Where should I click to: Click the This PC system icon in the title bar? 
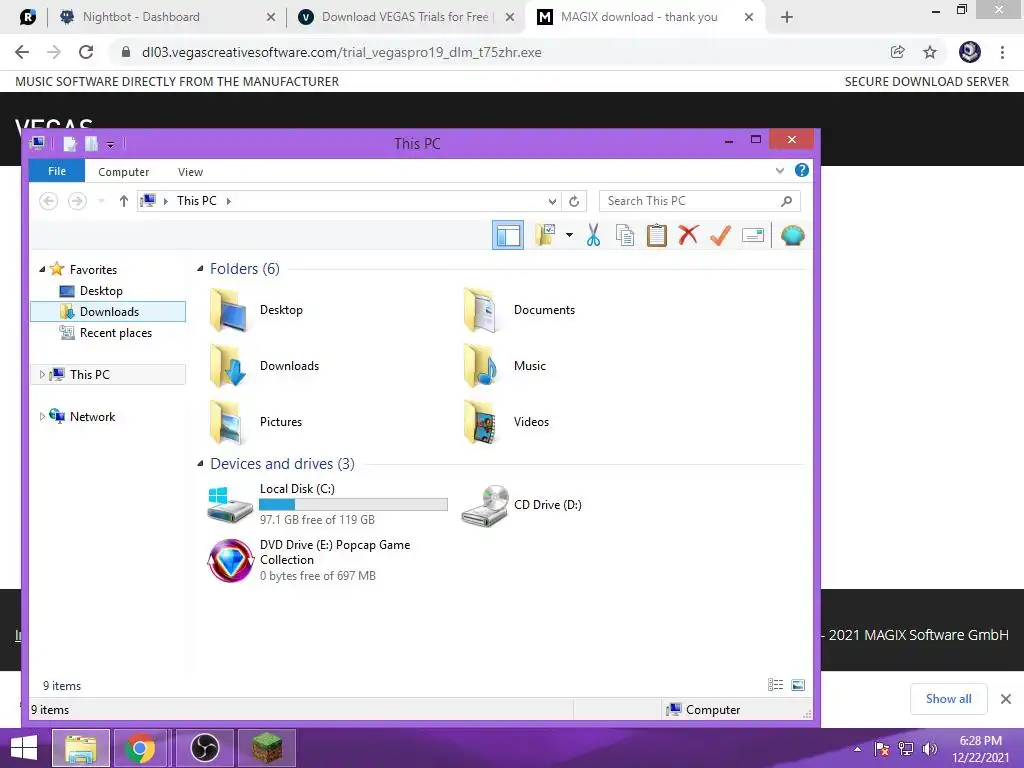pyautogui.click(x=37, y=143)
